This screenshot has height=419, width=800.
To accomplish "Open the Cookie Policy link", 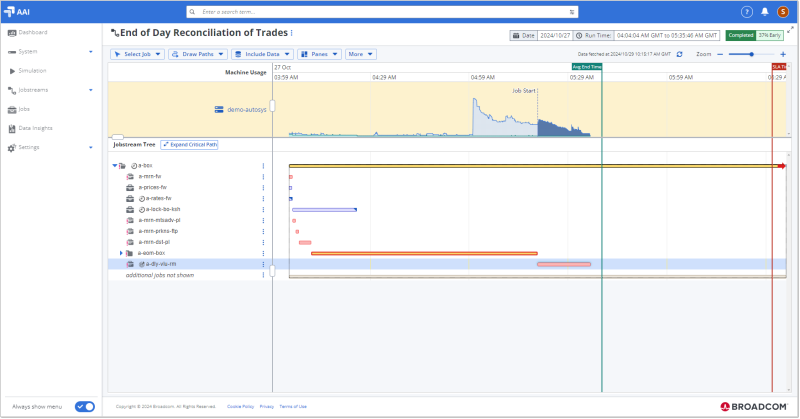I will [x=240, y=407].
